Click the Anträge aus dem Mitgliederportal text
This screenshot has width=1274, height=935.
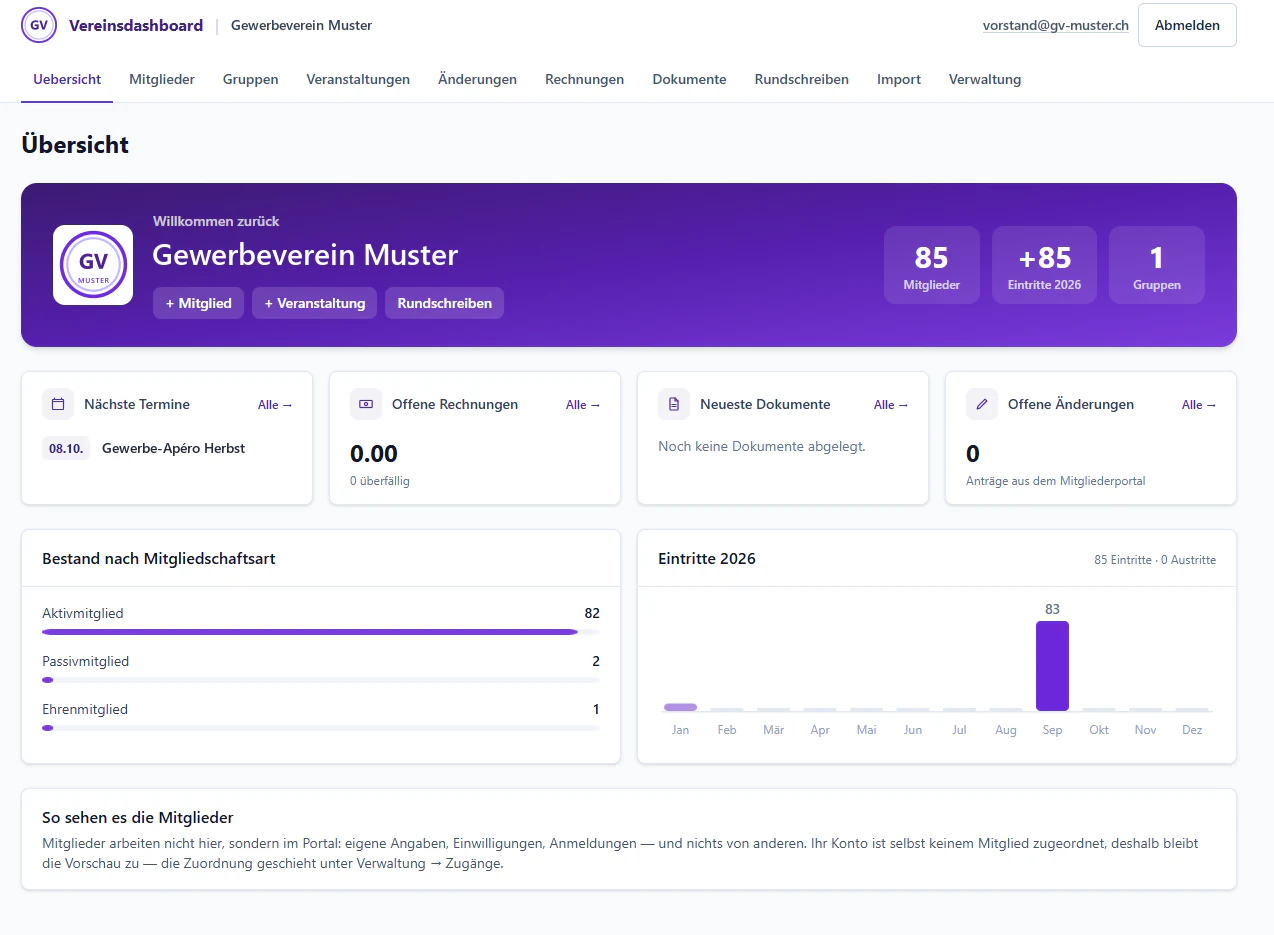[x=1056, y=481]
